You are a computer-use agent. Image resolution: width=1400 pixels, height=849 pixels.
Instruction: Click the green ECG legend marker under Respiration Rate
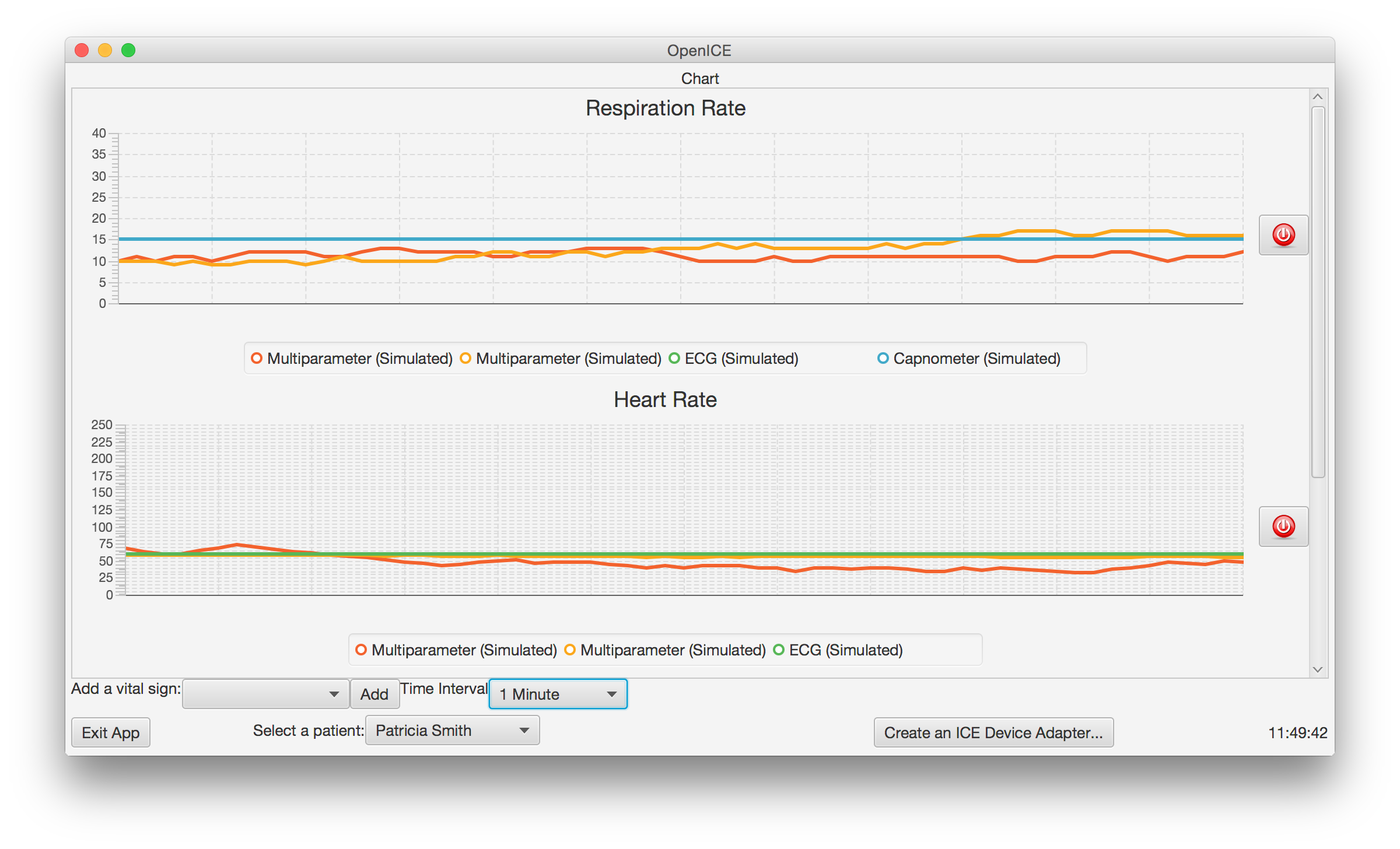coord(674,358)
